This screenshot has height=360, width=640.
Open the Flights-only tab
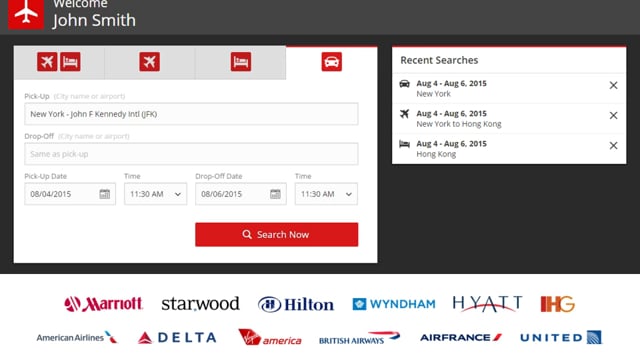[149, 62]
